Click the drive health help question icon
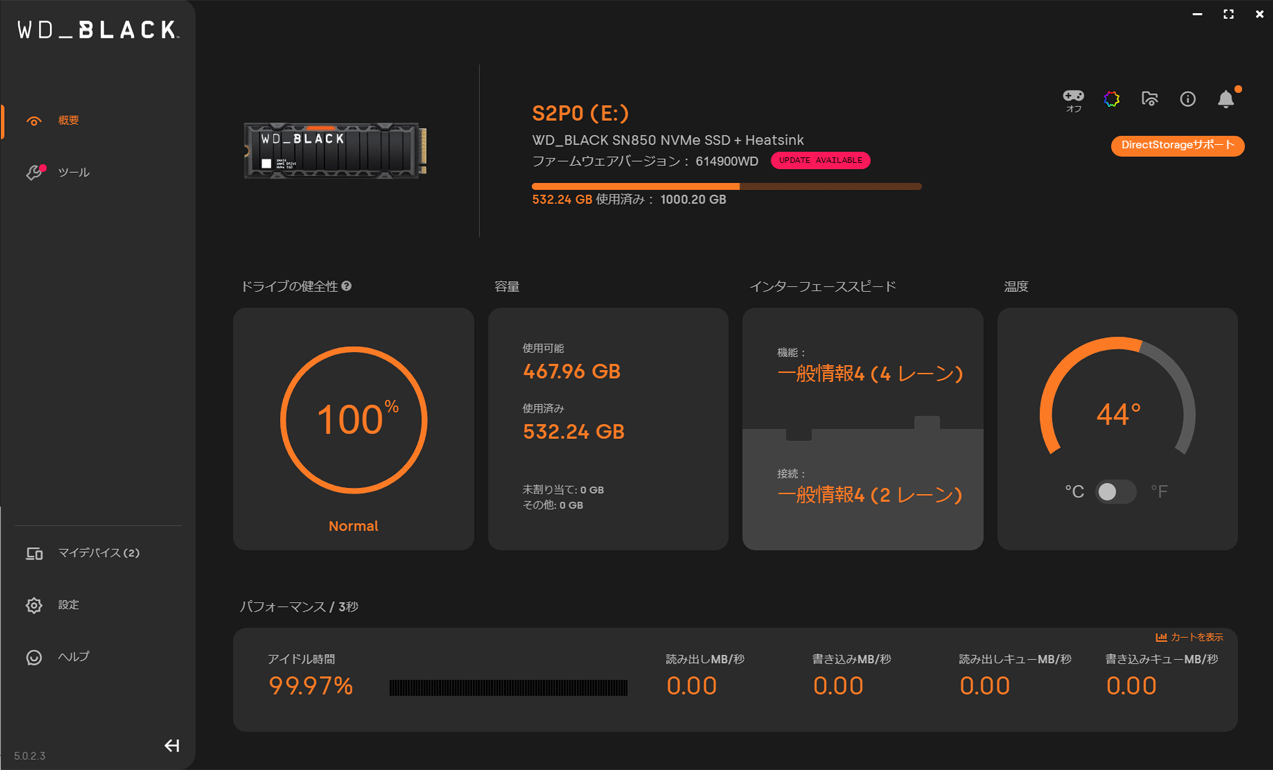This screenshot has height=770, width=1273. click(x=346, y=286)
